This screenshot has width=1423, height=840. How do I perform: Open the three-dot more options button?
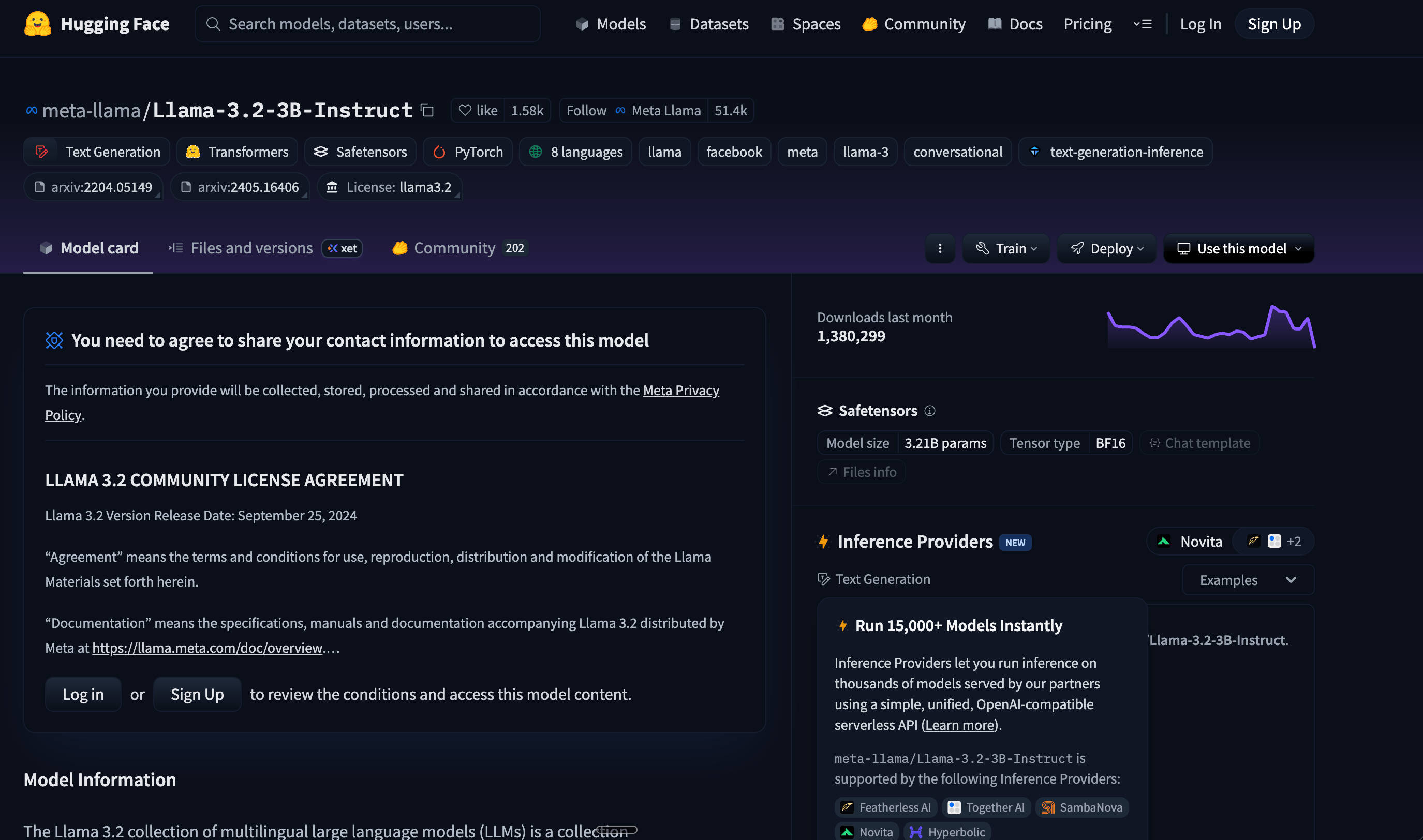(x=940, y=248)
